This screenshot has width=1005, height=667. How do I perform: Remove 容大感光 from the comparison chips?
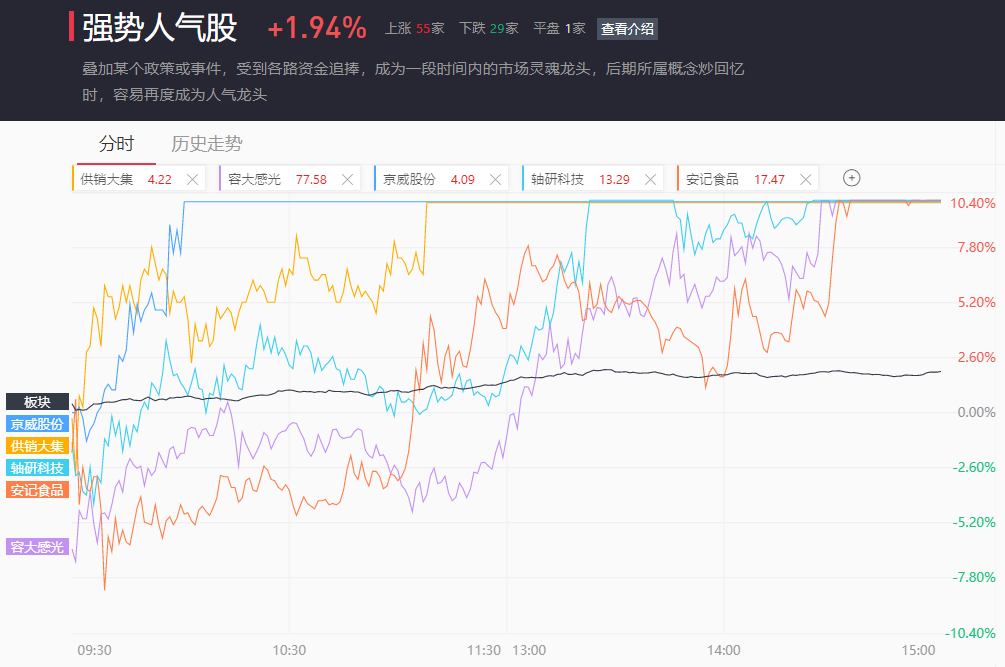[347, 179]
